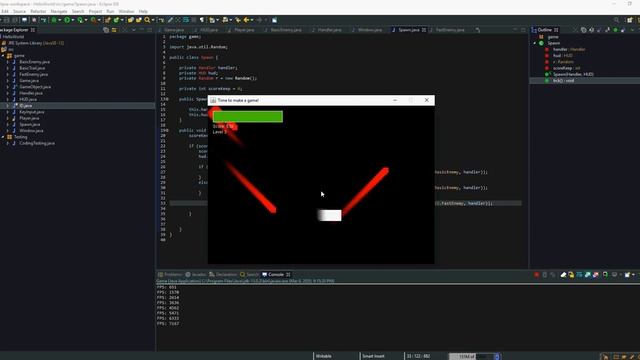Expand the Player.java tree node arrow

tap(7, 118)
